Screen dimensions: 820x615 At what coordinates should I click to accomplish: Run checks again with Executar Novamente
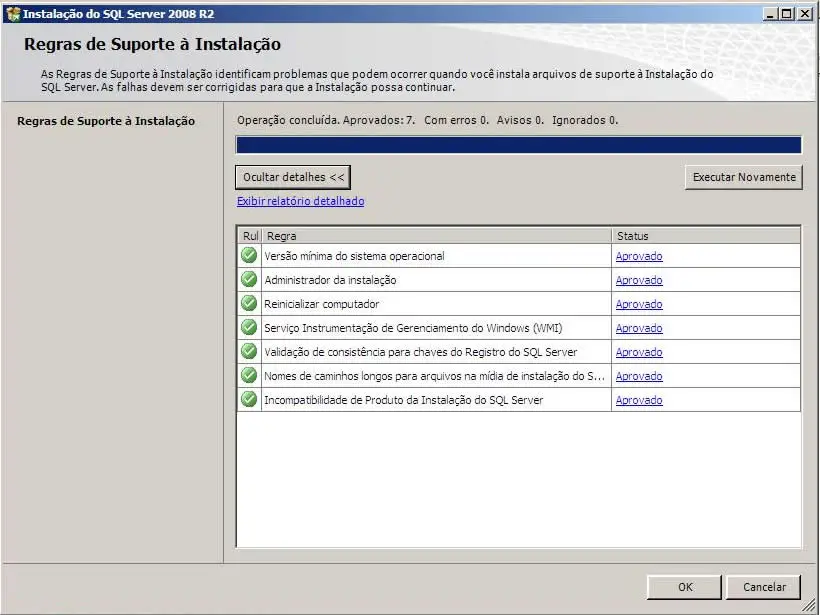coord(744,177)
